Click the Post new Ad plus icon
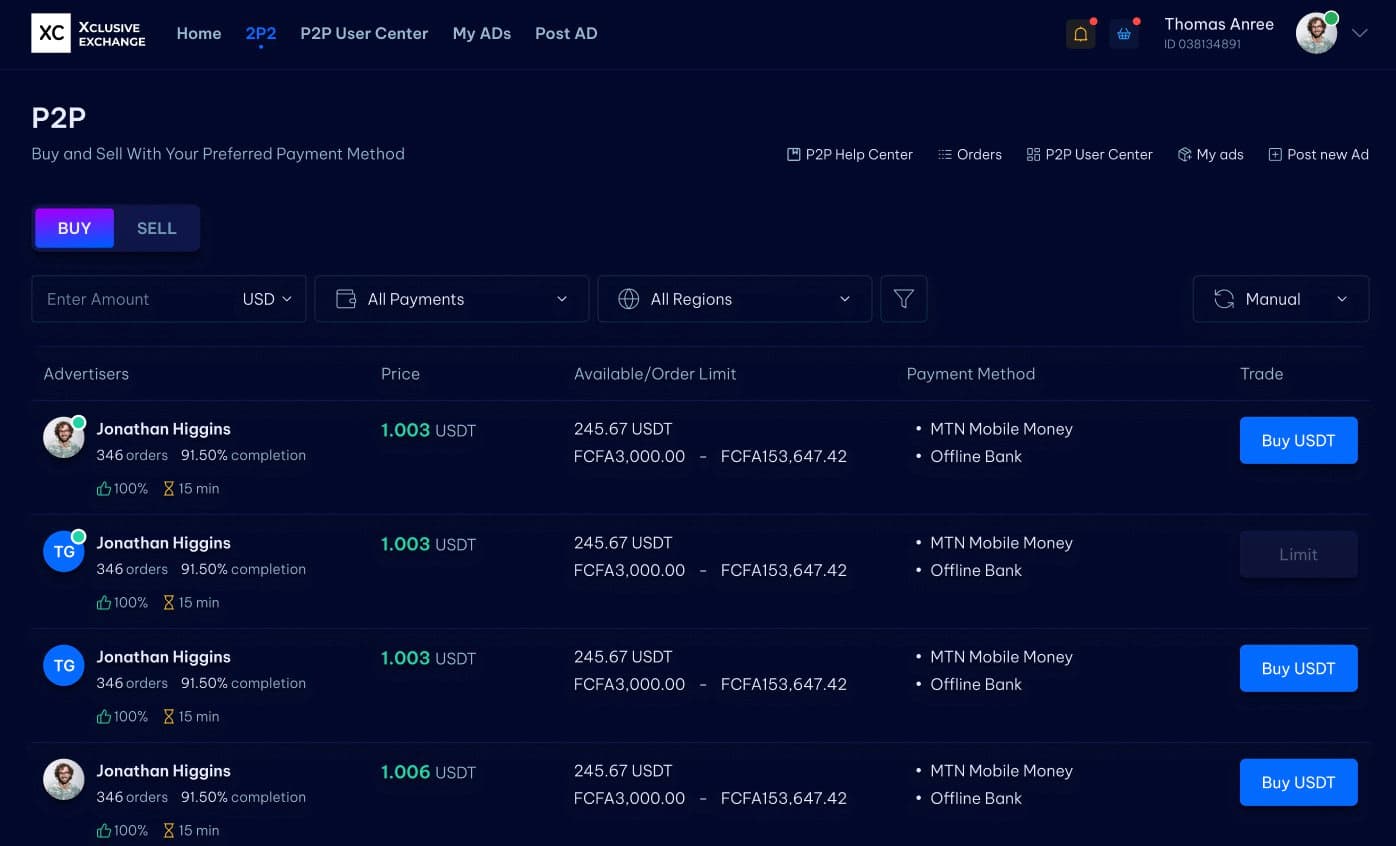The image size is (1396, 846). click(1274, 154)
